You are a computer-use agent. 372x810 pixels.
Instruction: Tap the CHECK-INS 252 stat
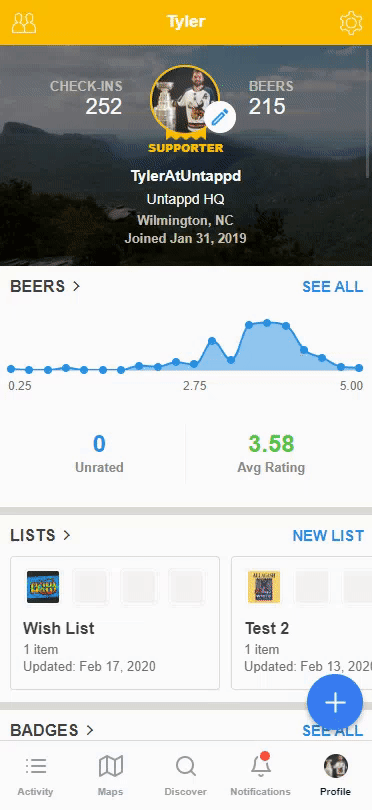86,98
